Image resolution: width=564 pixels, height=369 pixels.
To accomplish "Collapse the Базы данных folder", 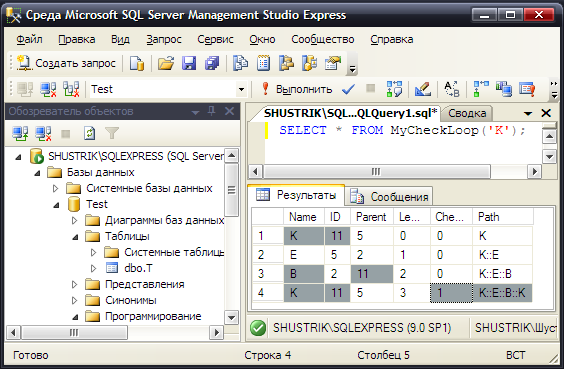I will 37,173.
